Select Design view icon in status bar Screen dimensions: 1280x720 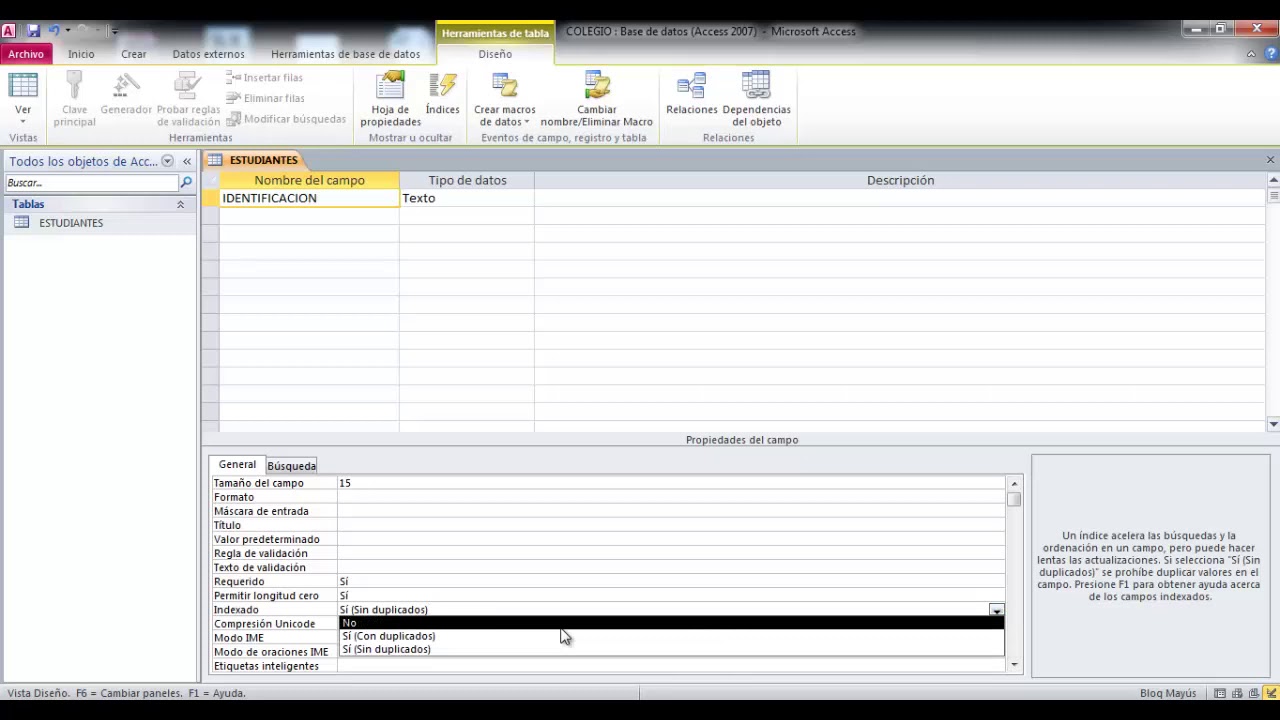[1270, 693]
